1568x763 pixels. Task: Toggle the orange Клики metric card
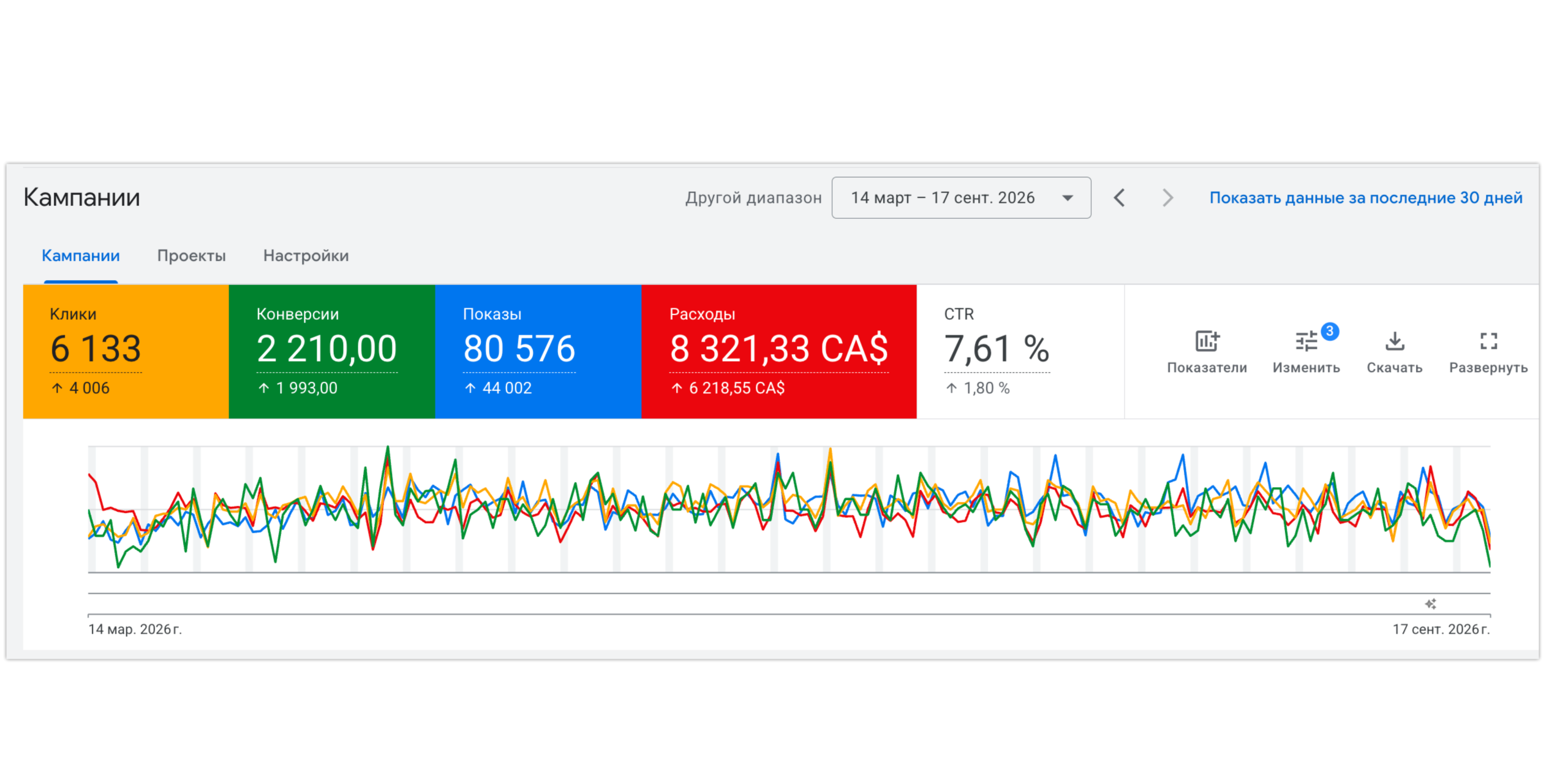pos(126,351)
